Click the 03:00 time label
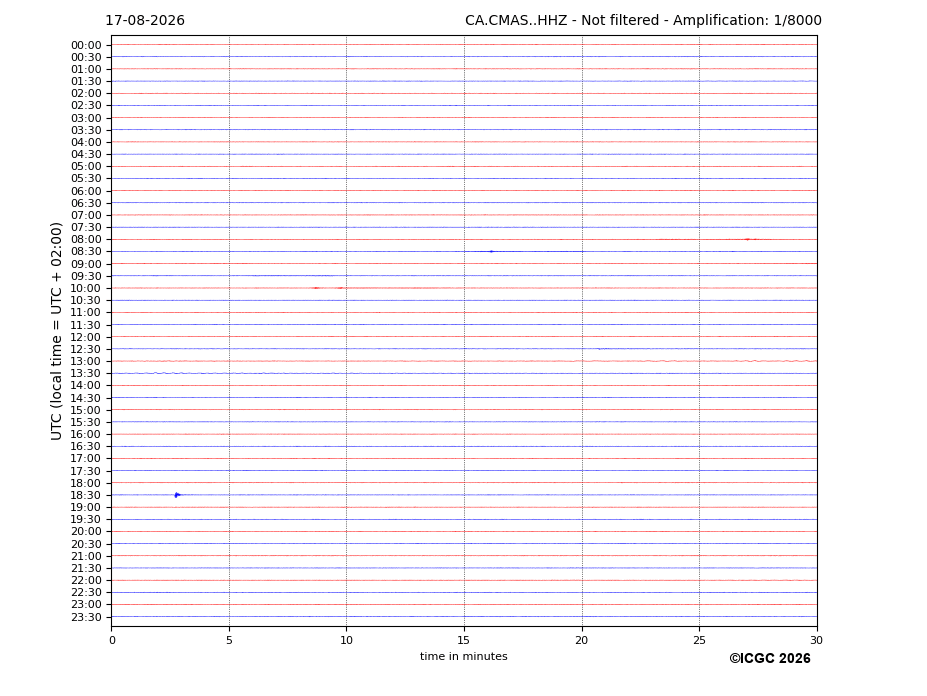Viewport: 927px width, 696px height. click(86, 118)
